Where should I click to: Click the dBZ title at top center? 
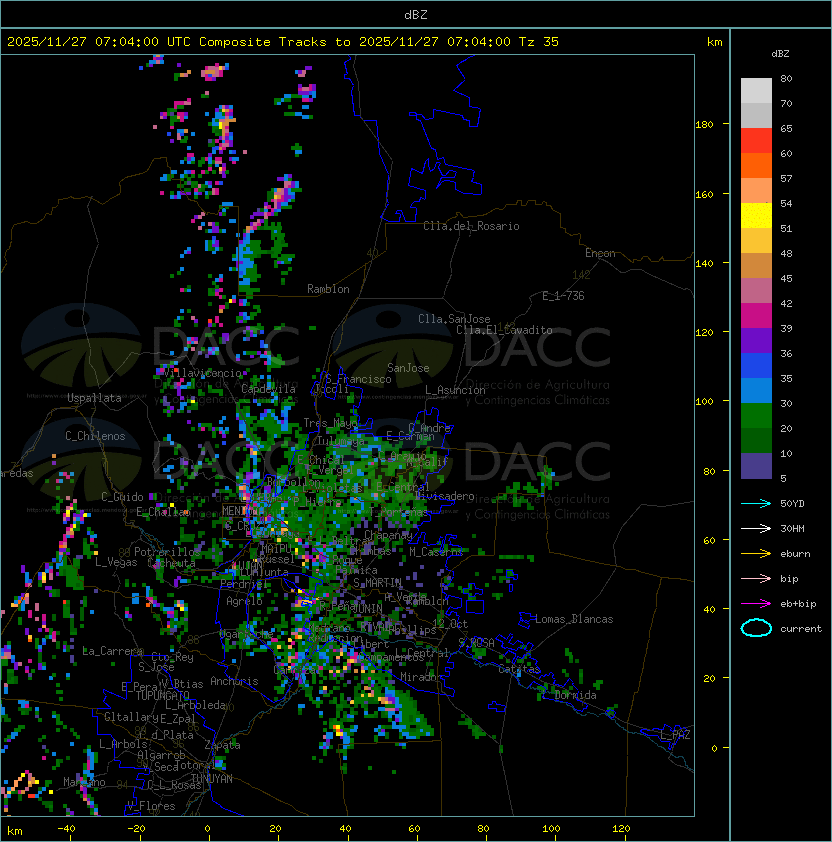(416, 14)
